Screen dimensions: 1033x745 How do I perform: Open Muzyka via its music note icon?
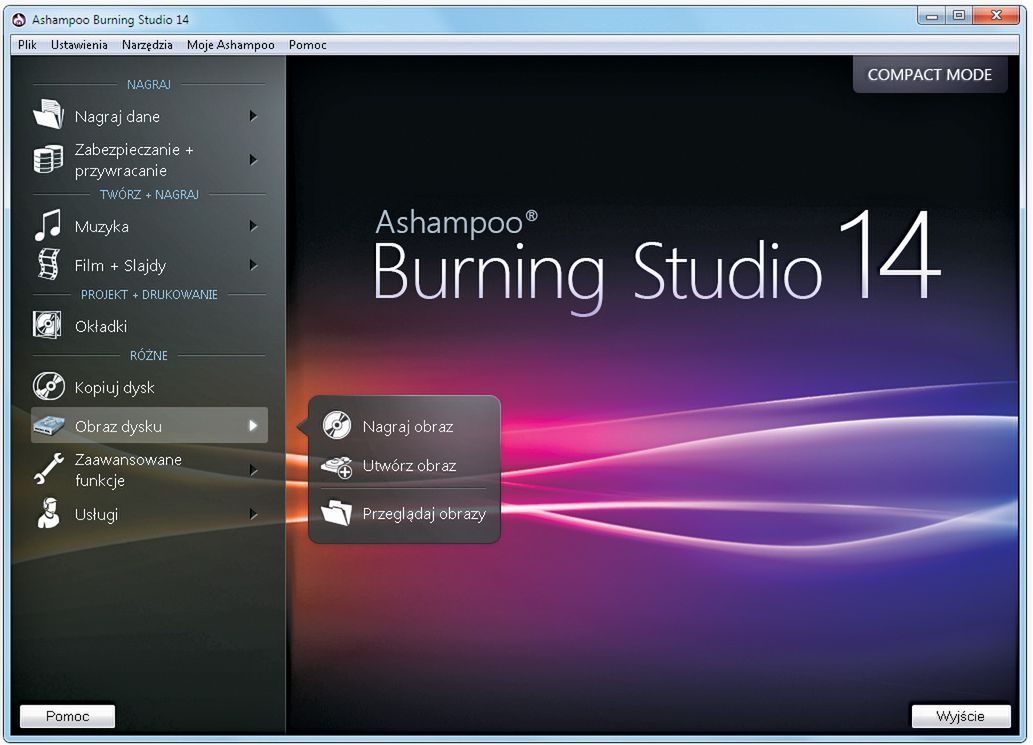coord(47,225)
